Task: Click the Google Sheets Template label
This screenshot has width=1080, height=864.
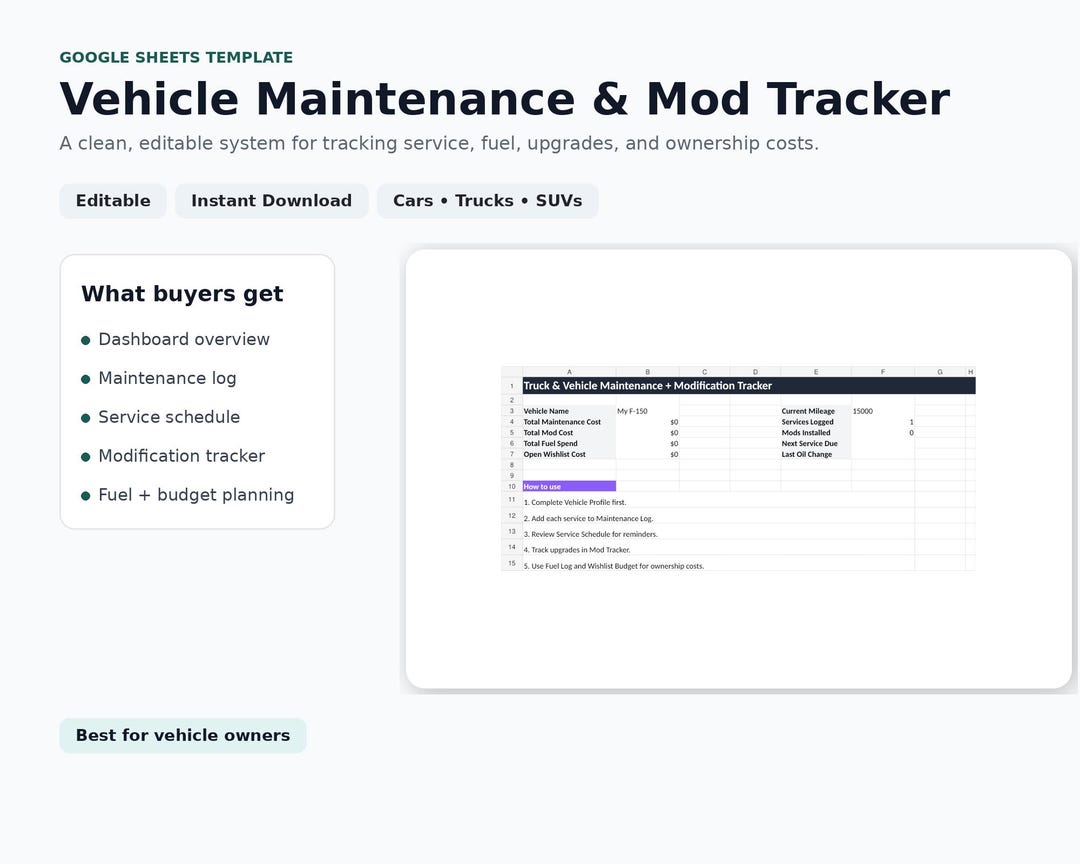Action: 176,57
